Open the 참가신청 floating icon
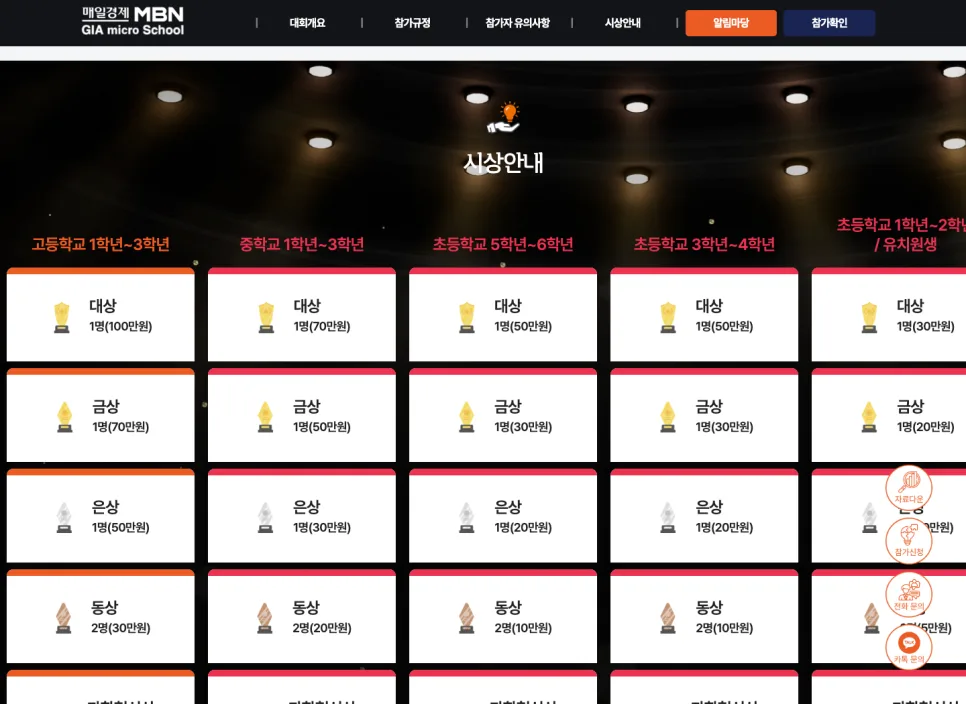Viewport: 966px width, 704px height. click(909, 541)
